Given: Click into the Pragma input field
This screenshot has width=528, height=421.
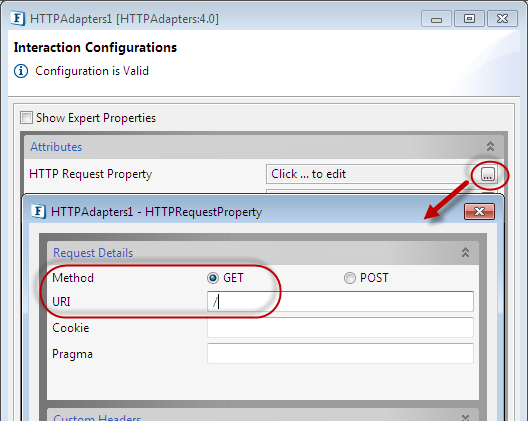Looking at the screenshot, I should tap(340, 354).
